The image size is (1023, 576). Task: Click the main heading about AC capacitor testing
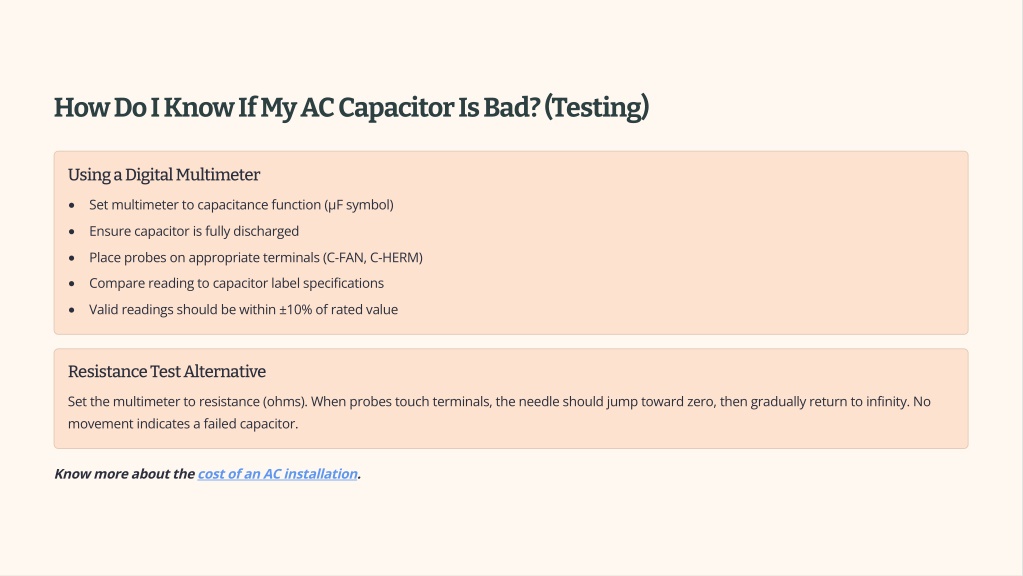[351, 108]
